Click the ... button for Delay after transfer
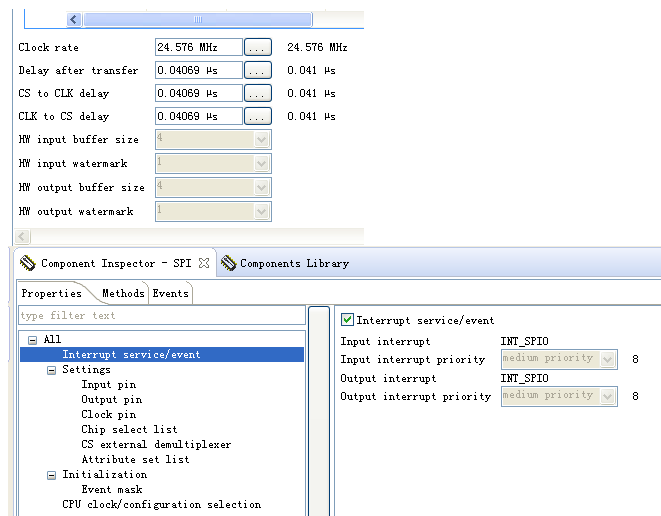Screen dimensions: 661x516 point(258,70)
